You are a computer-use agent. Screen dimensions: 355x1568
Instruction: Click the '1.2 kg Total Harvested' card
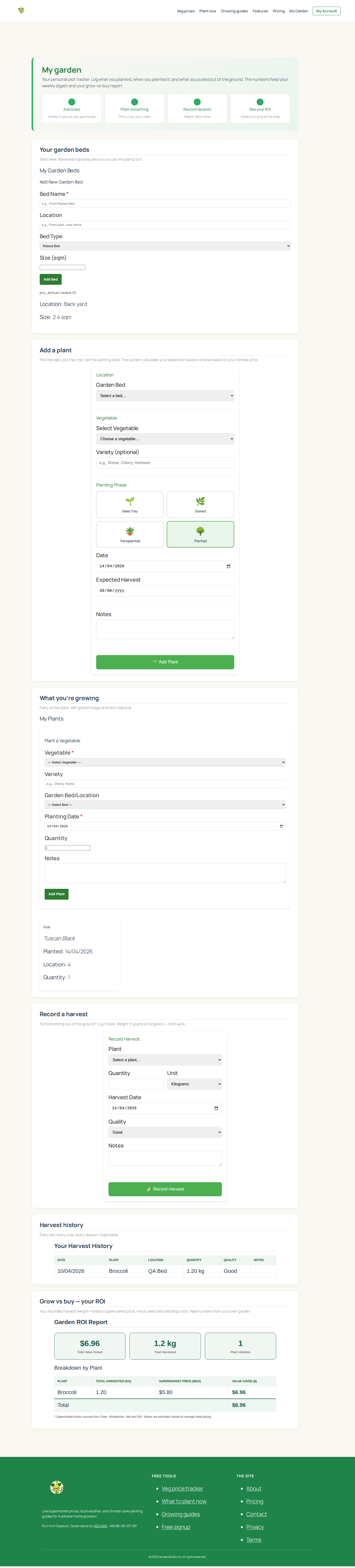(x=165, y=1346)
